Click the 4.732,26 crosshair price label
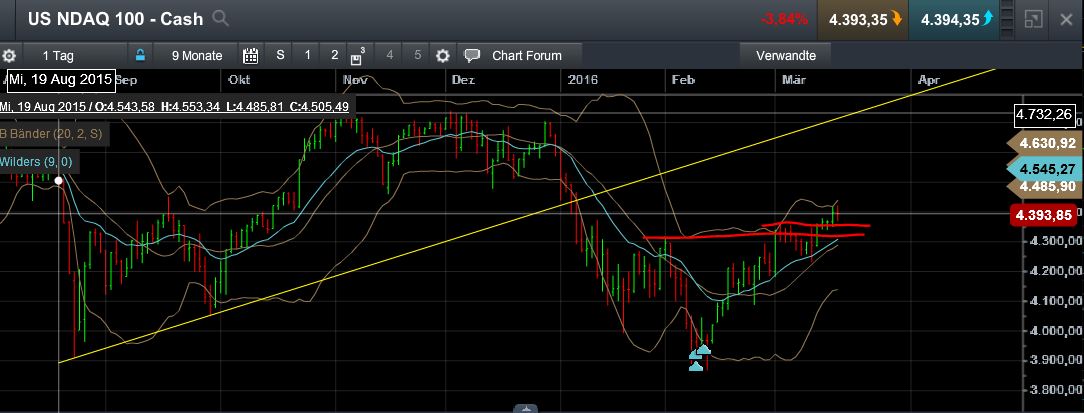Viewport: 1084px width, 413px height. [1045, 115]
